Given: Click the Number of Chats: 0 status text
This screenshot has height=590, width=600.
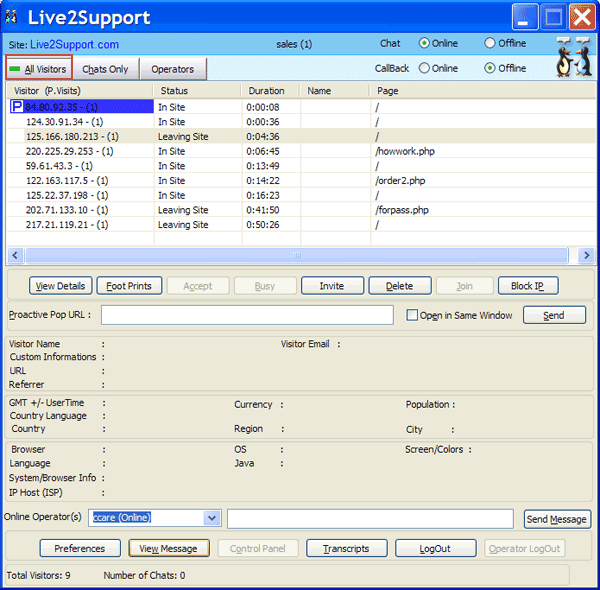Looking at the screenshot, I should point(144,575).
